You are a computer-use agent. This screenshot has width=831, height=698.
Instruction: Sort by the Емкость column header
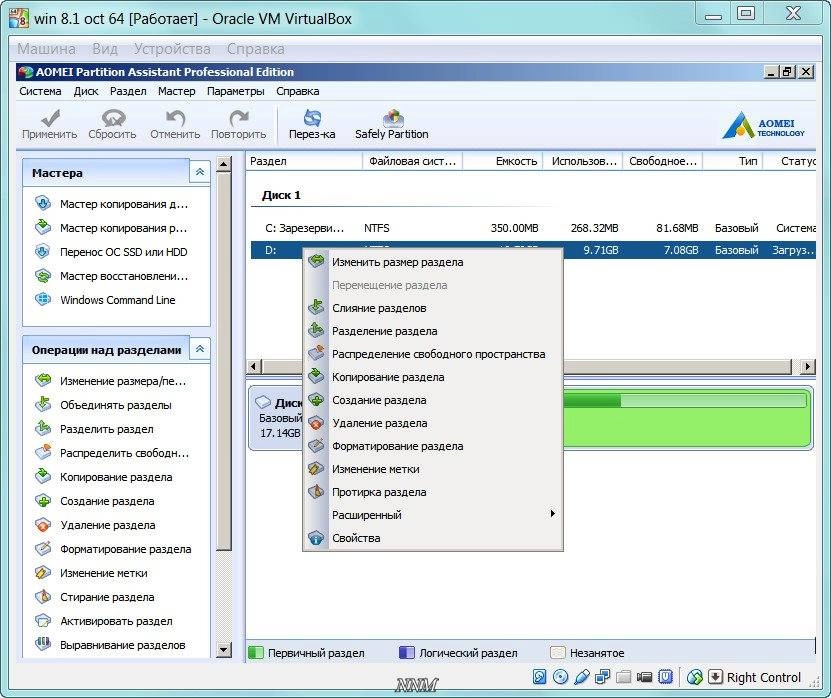(502, 161)
